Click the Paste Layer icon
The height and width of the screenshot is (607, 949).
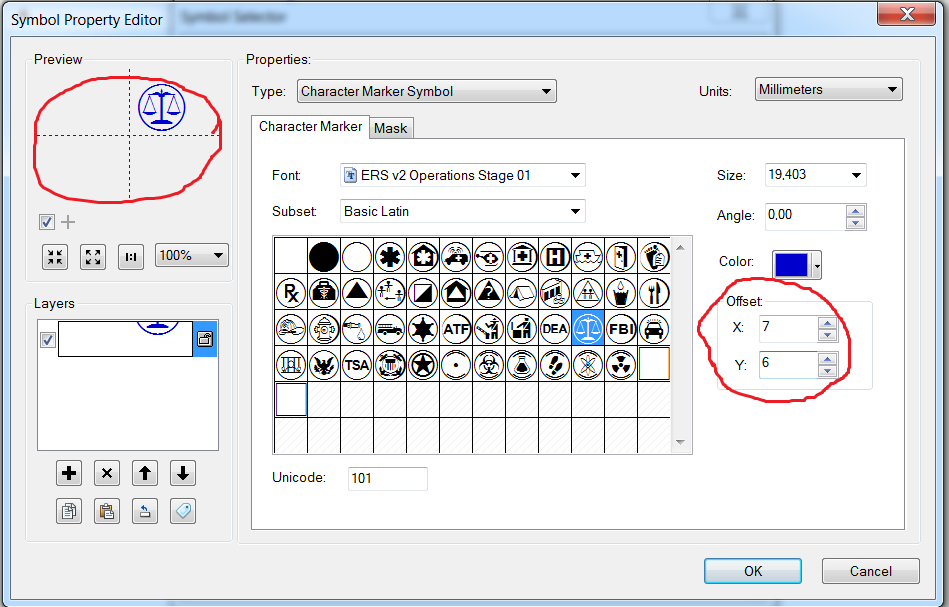point(107,511)
